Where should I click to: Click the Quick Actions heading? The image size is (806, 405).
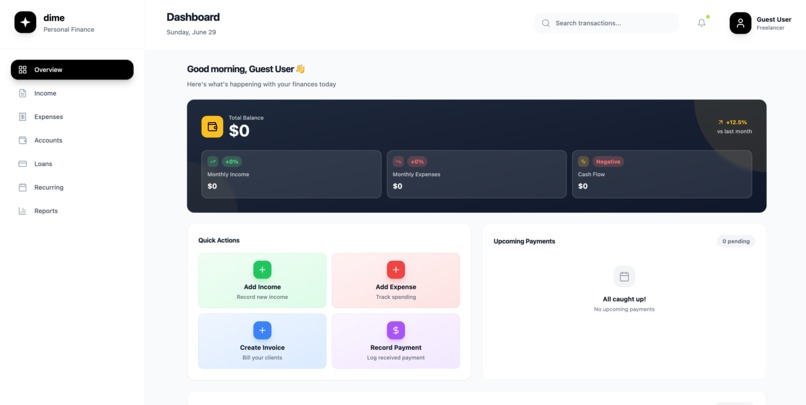tap(219, 240)
